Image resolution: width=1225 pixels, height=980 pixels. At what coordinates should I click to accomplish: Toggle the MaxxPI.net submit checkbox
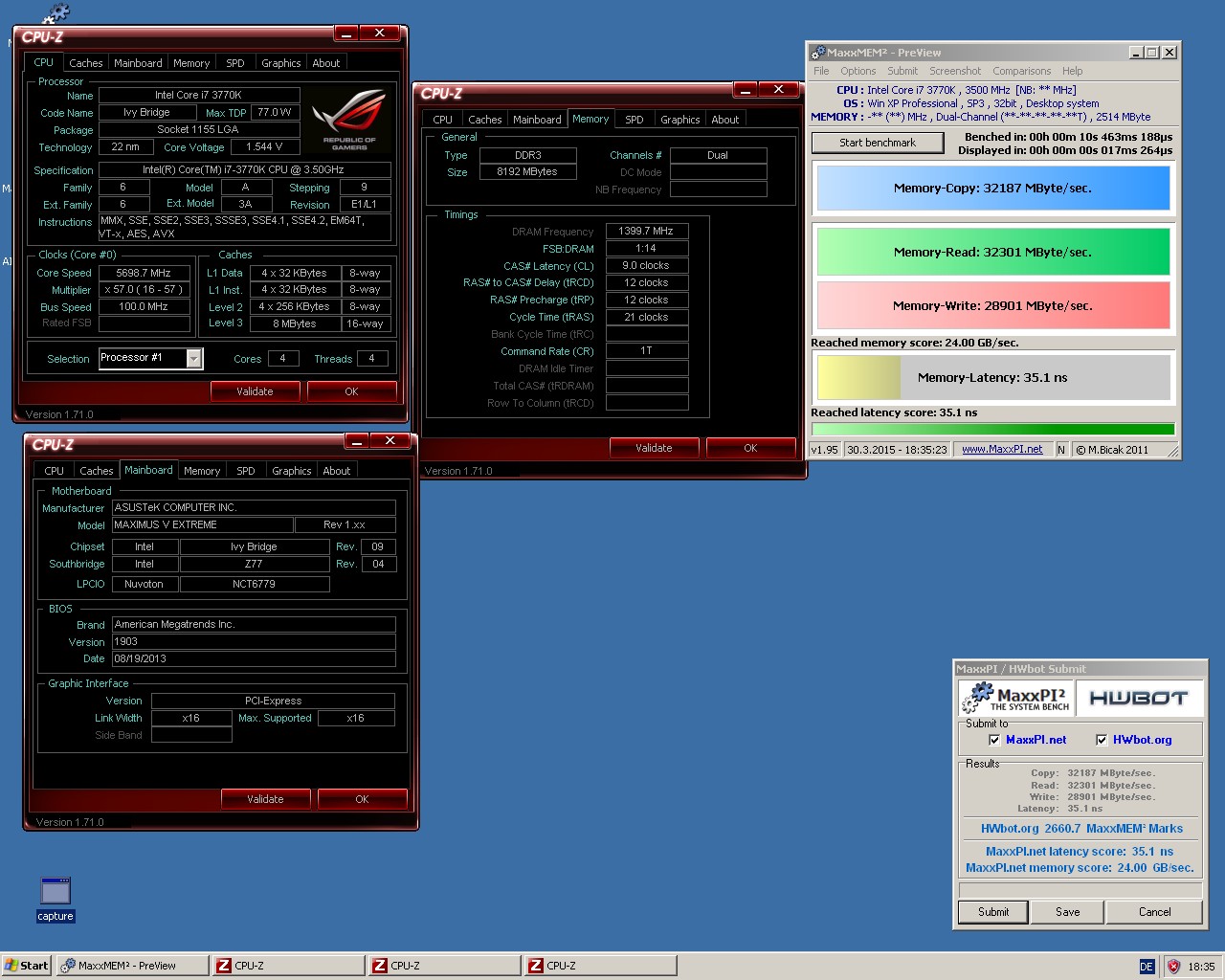(994, 740)
